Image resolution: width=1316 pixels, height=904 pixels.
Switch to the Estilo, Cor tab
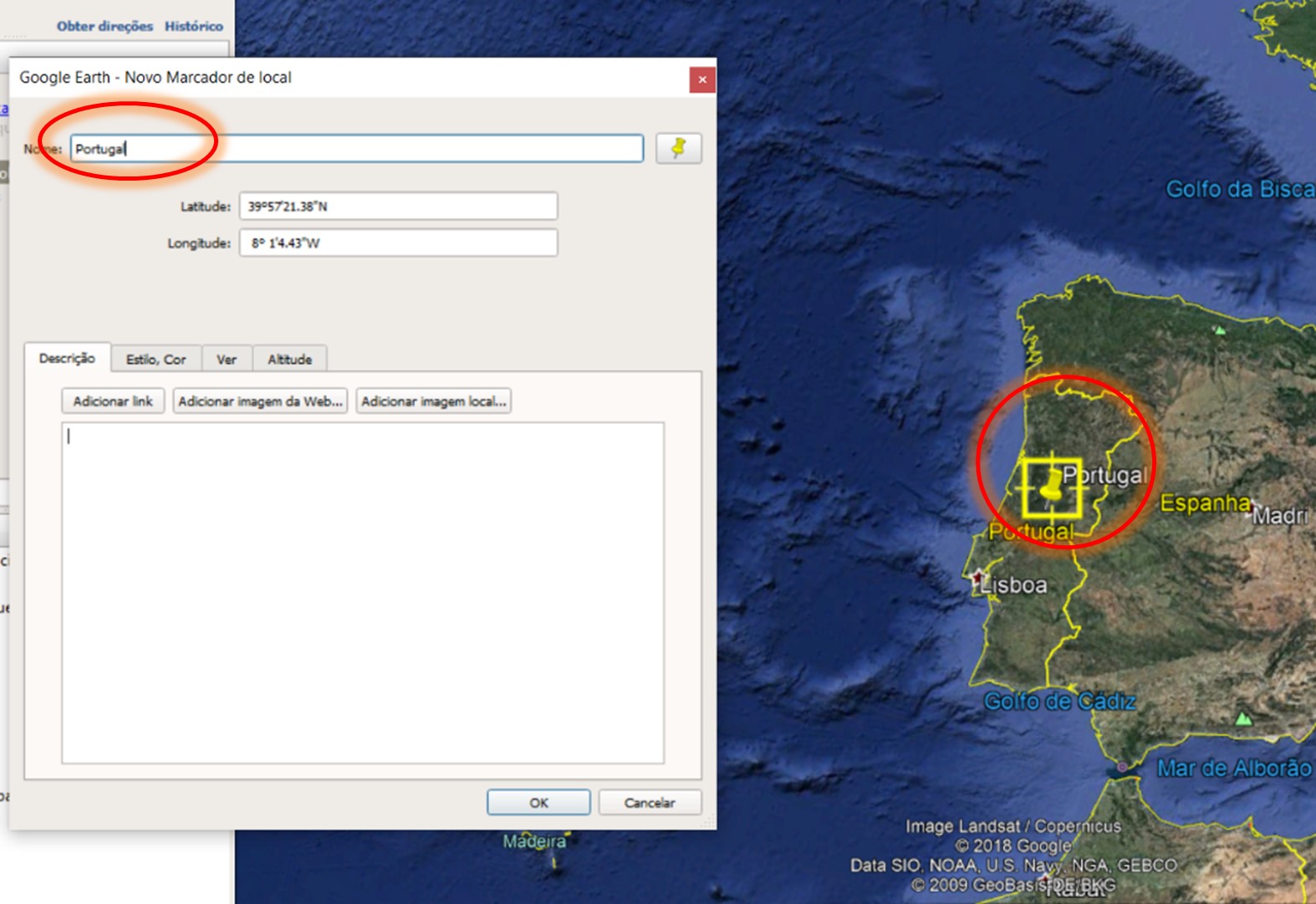tap(156, 359)
